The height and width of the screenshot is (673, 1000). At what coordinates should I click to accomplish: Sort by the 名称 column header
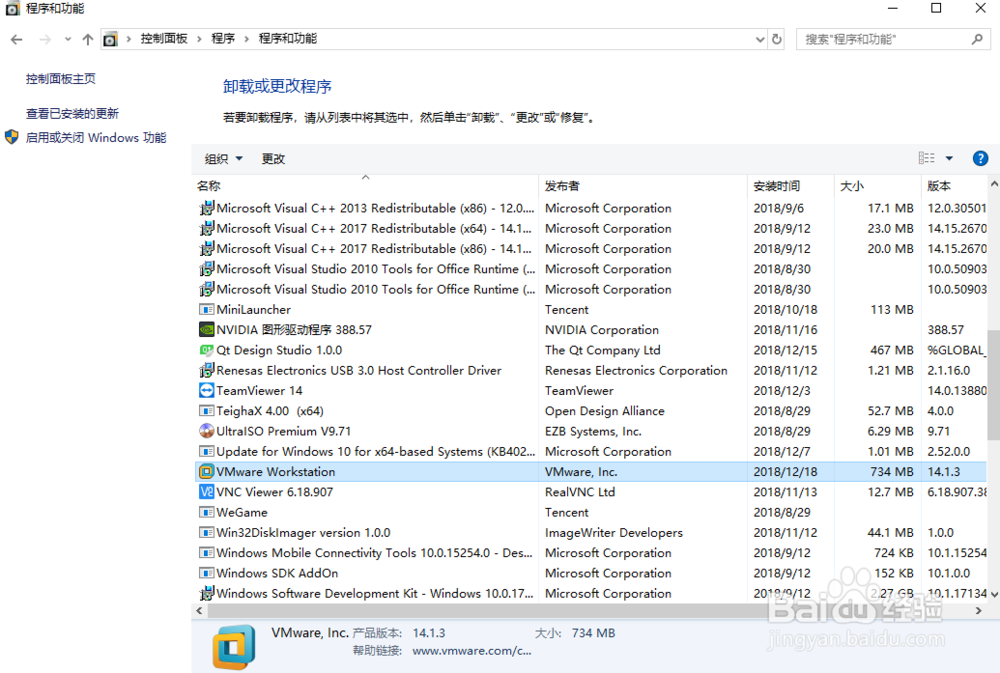(365, 186)
